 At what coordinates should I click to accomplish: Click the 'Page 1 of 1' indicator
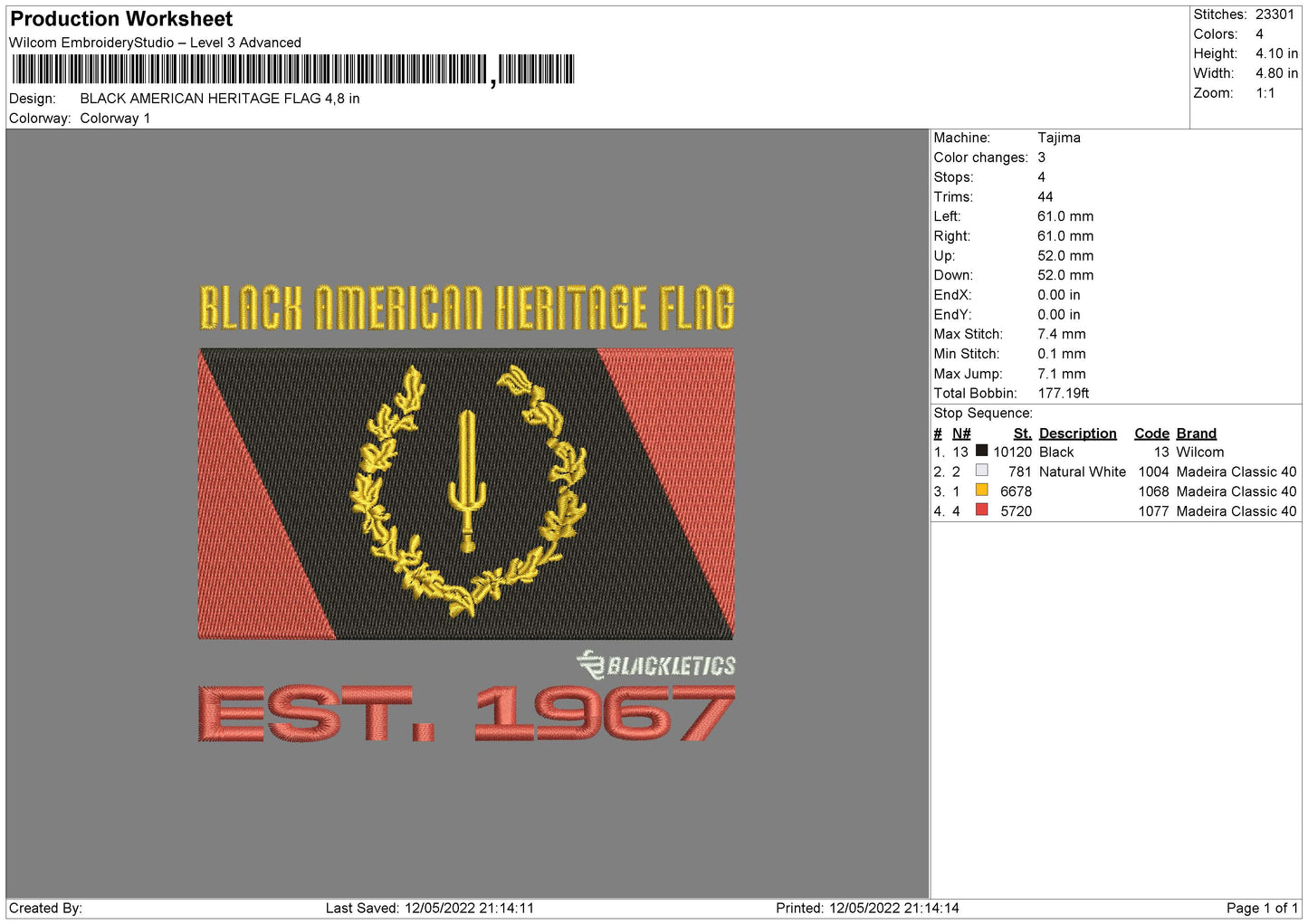pyautogui.click(x=1263, y=909)
